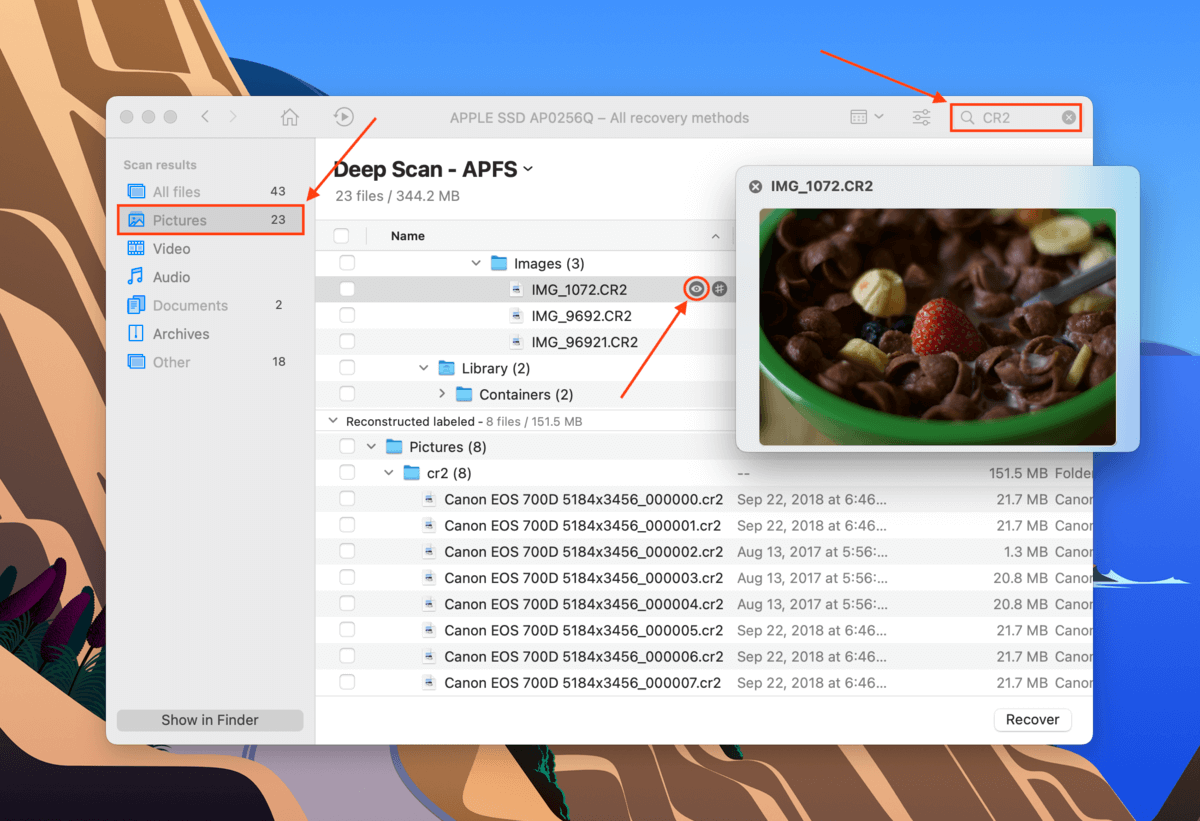Click the Home icon in toolbar
This screenshot has width=1200, height=821.
(290, 117)
